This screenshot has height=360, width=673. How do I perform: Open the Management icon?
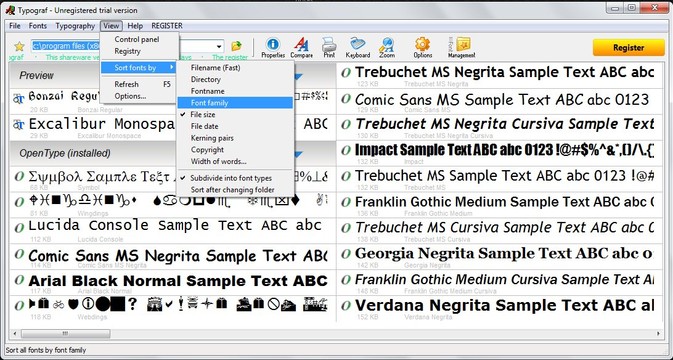coord(461,47)
